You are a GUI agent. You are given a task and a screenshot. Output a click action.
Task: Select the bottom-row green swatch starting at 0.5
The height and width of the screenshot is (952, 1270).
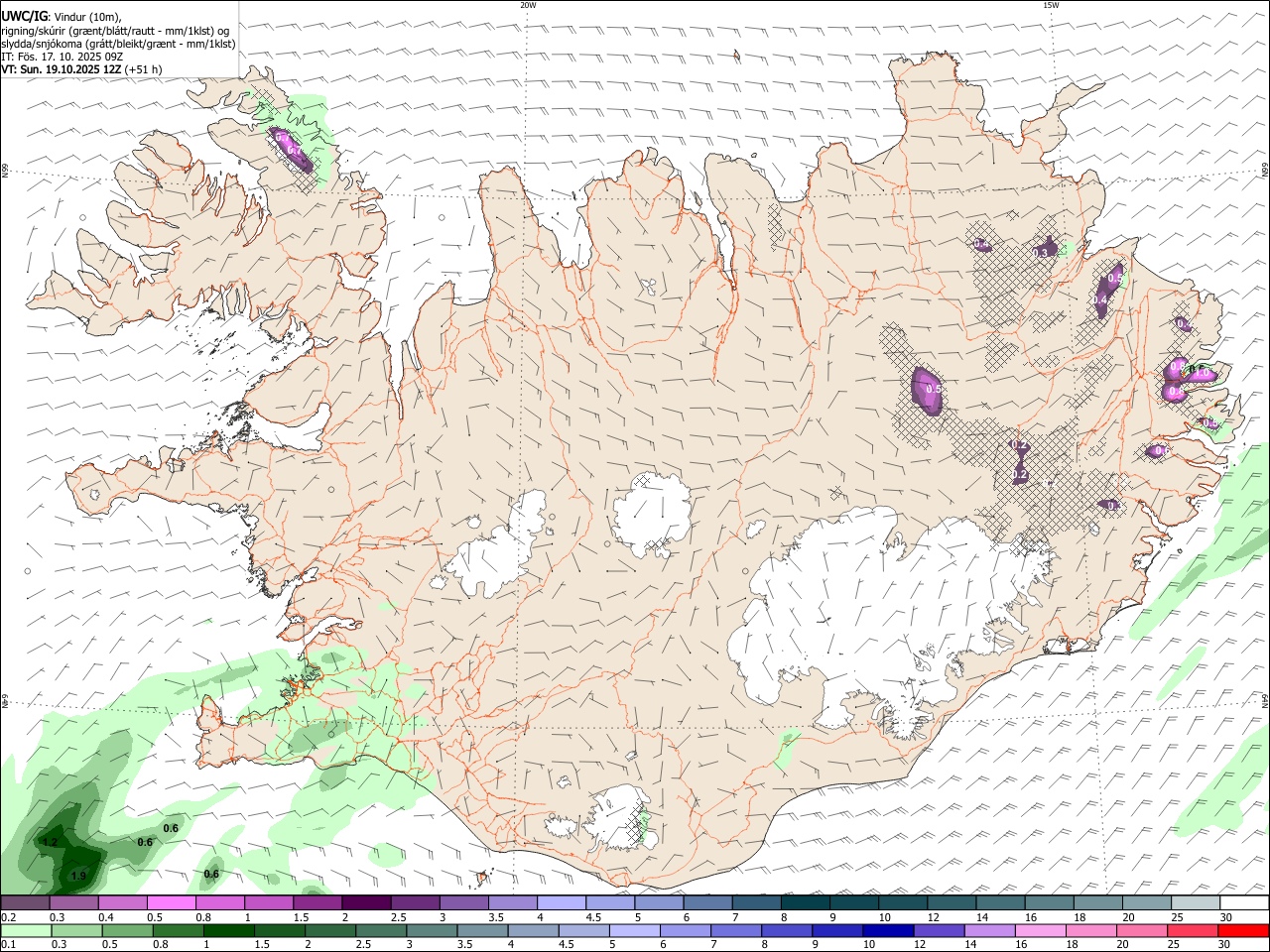click(x=128, y=931)
